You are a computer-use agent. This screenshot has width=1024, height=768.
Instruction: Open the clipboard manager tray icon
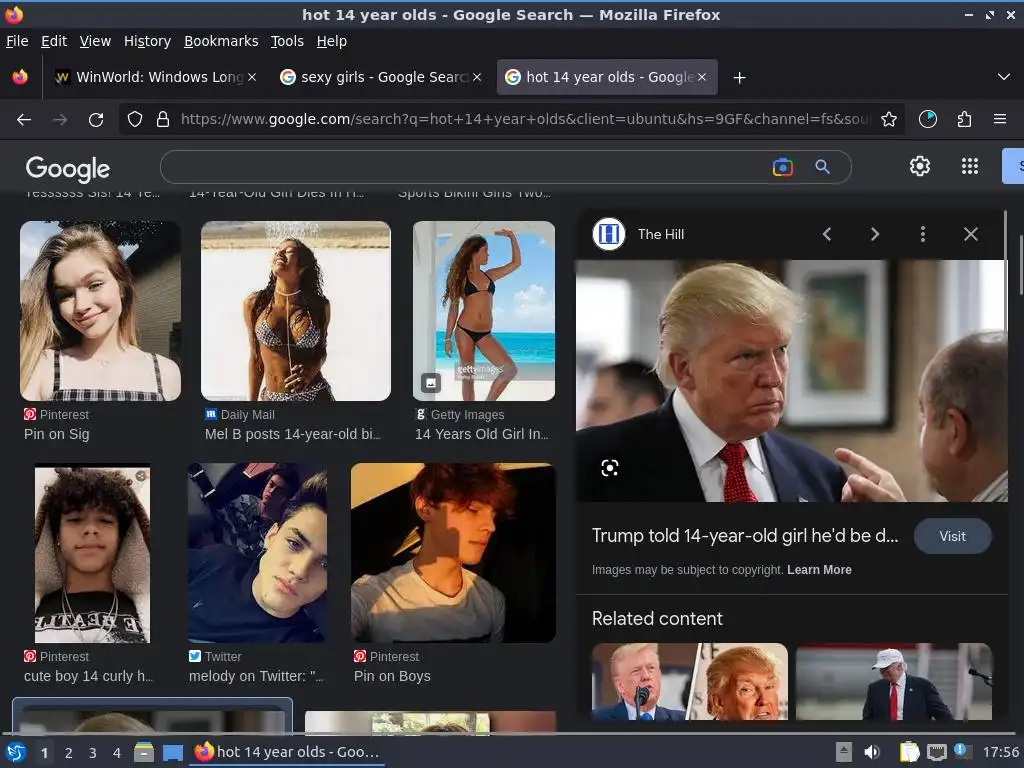[909, 752]
